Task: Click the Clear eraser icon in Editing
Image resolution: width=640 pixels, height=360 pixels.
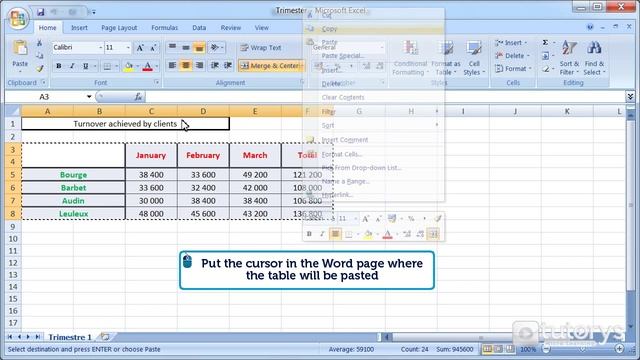Action: (546, 69)
